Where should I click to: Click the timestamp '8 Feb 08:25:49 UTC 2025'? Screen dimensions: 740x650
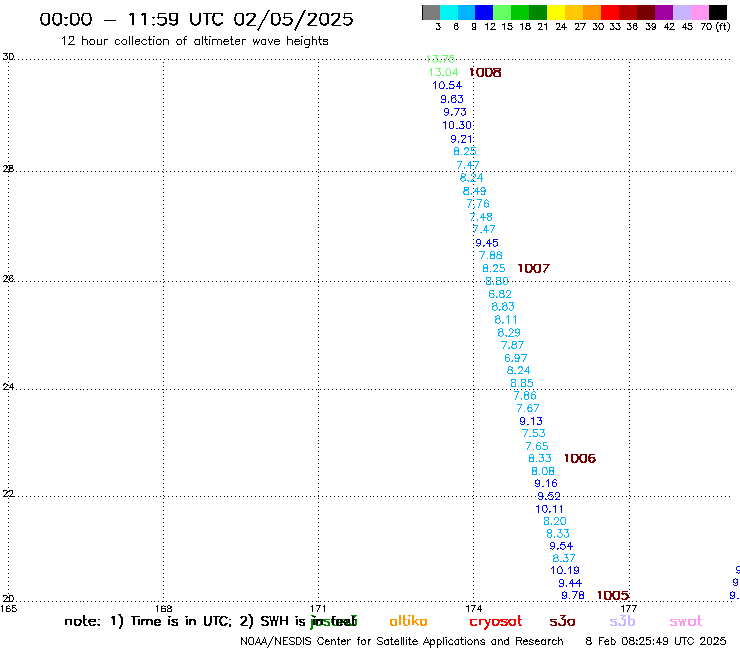(x=656, y=641)
